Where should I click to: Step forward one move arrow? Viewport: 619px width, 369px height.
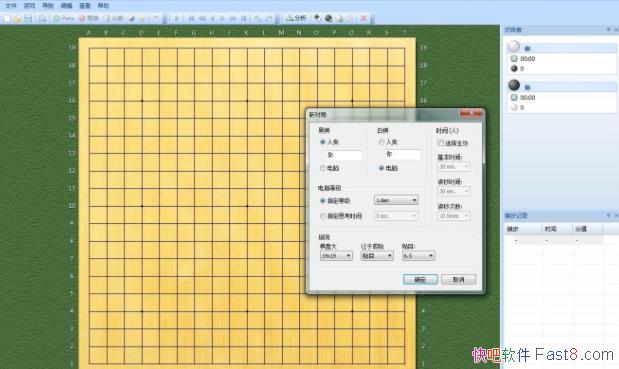pyautogui.click(x=222, y=19)
